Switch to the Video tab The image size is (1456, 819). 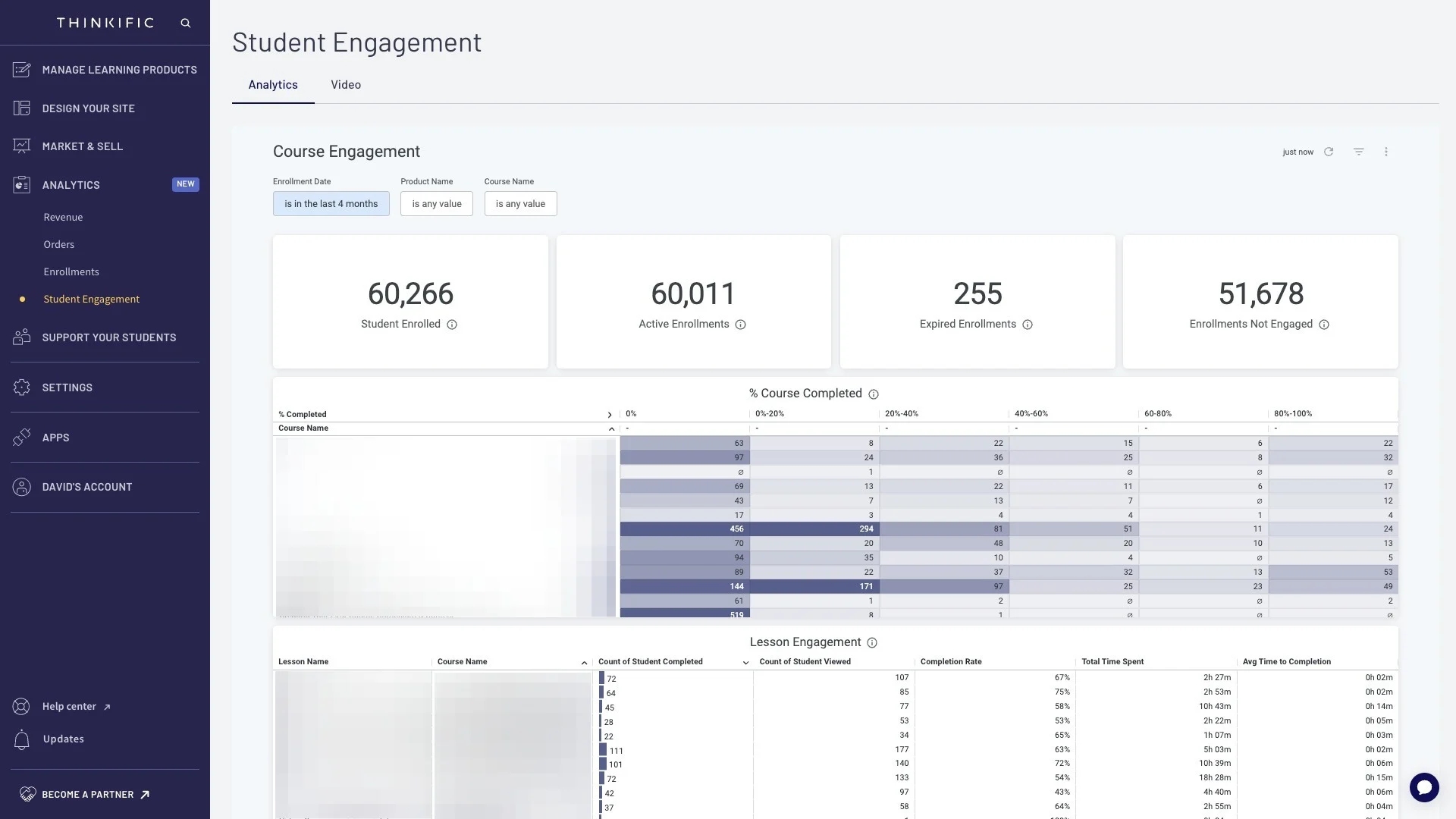[x=346, y=84]
